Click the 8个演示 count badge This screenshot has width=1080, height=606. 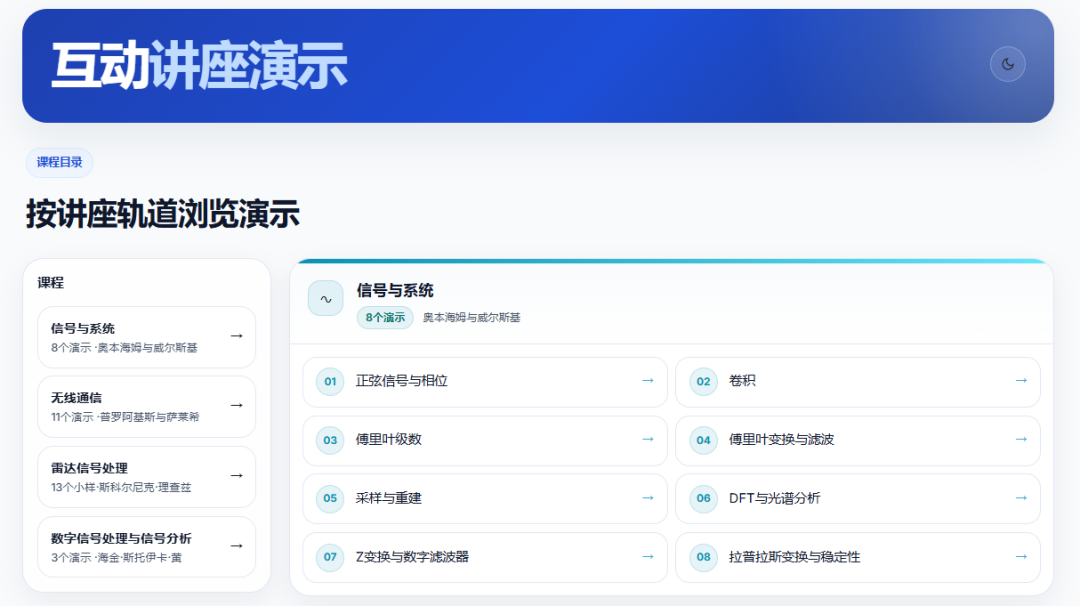click(x=385, y=317)
